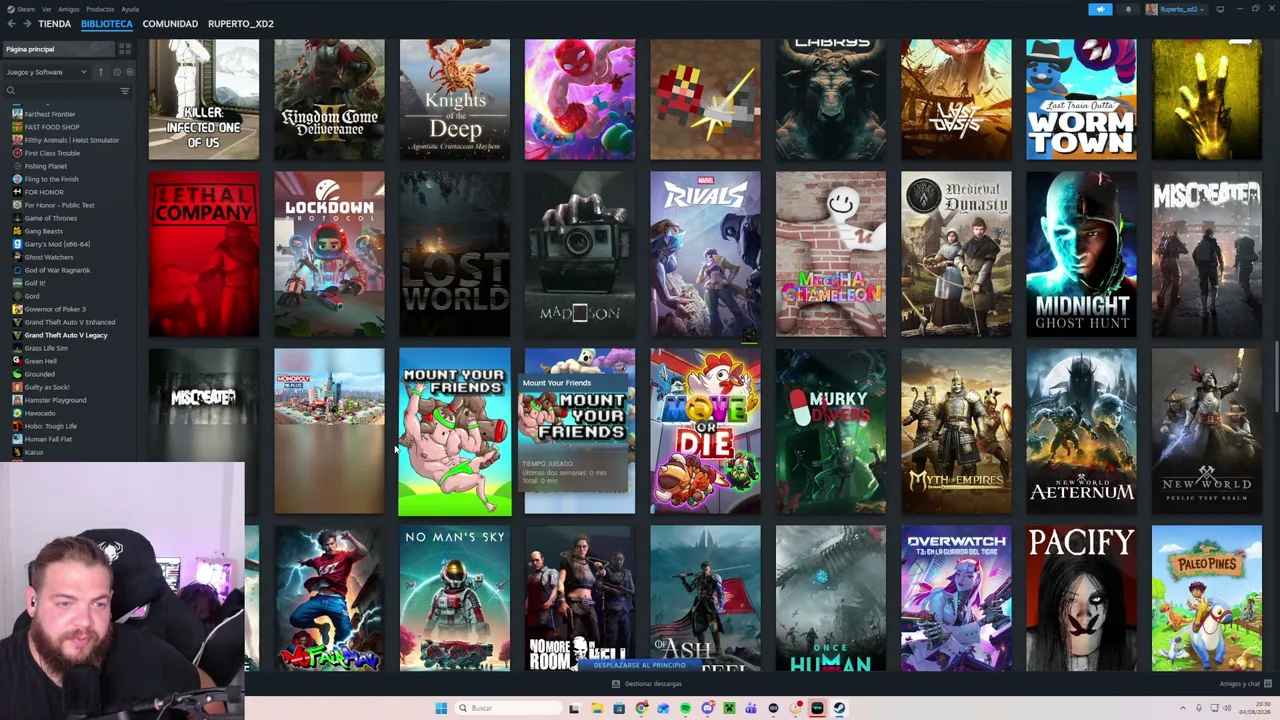Click the Windows taskbar Buscar box
Image resolution: width=1280 pixels, height=720 pixels.
pos(508,708)
